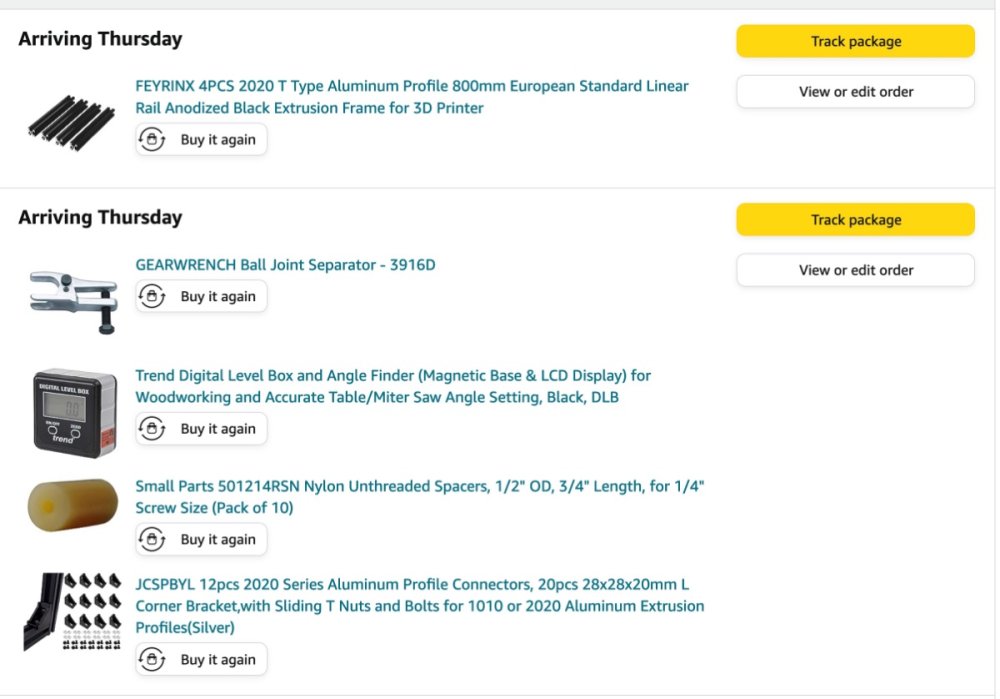Open the JCSPBYL corner brackets image
Image resolution: width=1000 pixels, height=699 pixels.
pos(72,612)
